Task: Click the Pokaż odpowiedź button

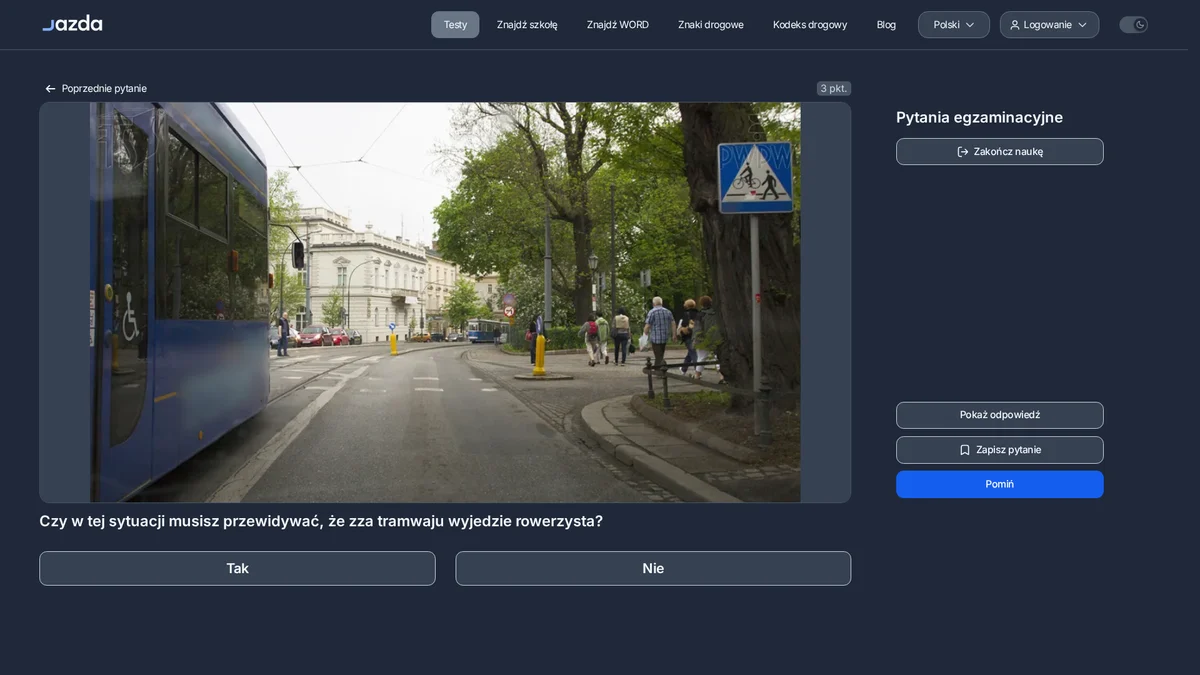Action: 1000,415
